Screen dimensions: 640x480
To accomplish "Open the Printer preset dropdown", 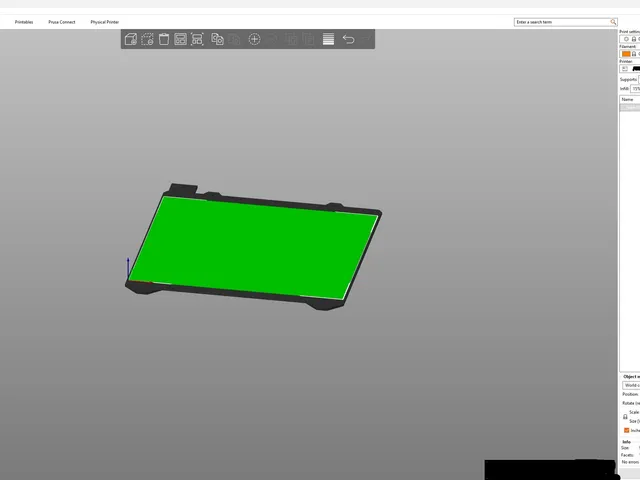I will pyautogui.click(x=630, y=69).
